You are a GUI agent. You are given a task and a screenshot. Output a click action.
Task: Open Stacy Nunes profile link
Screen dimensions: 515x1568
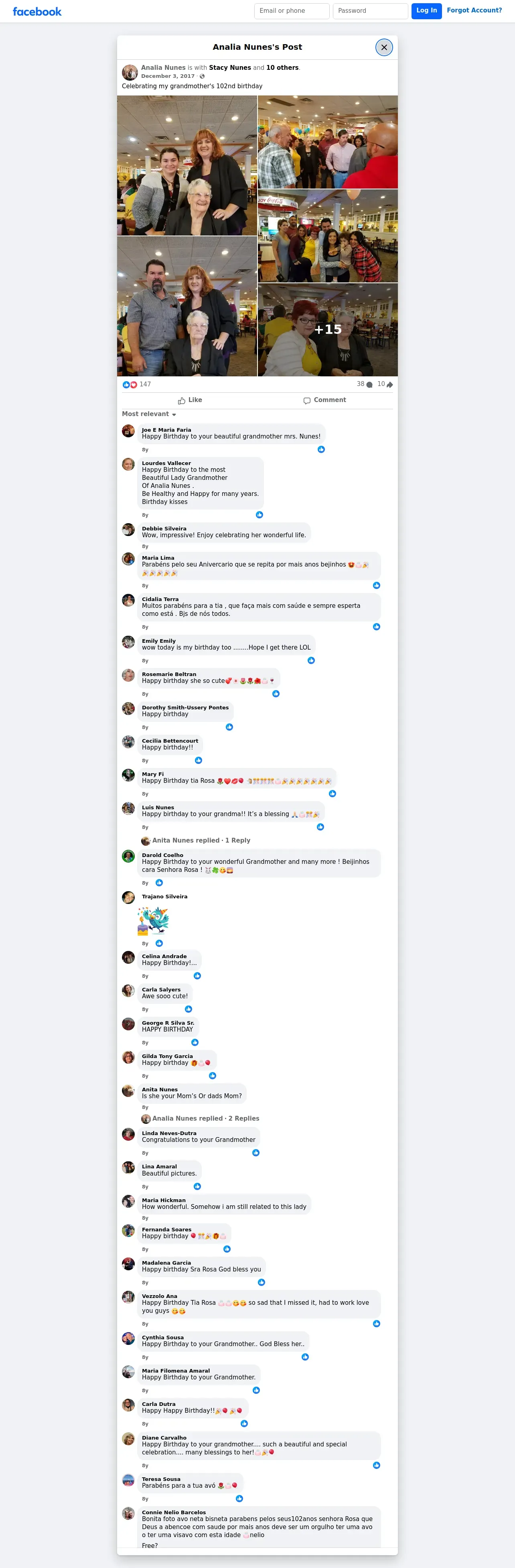click(x=230, y=67)
